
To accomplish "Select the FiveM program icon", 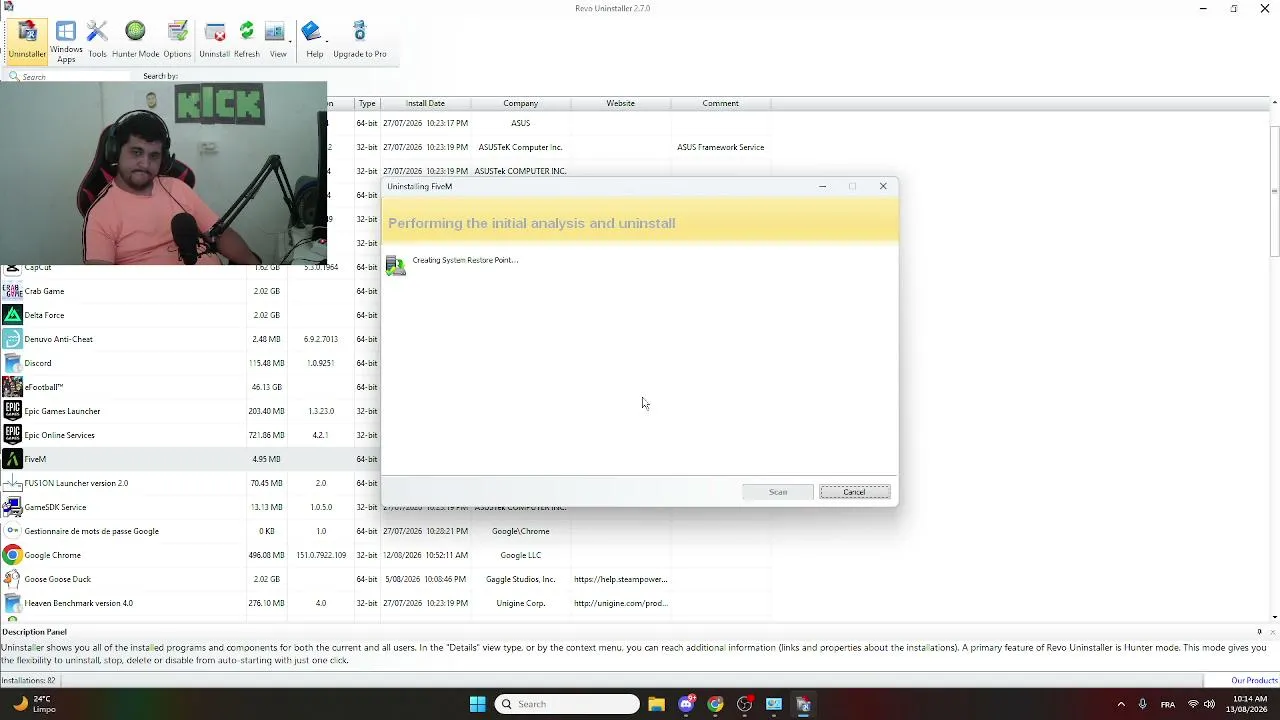I will [12, 459].
